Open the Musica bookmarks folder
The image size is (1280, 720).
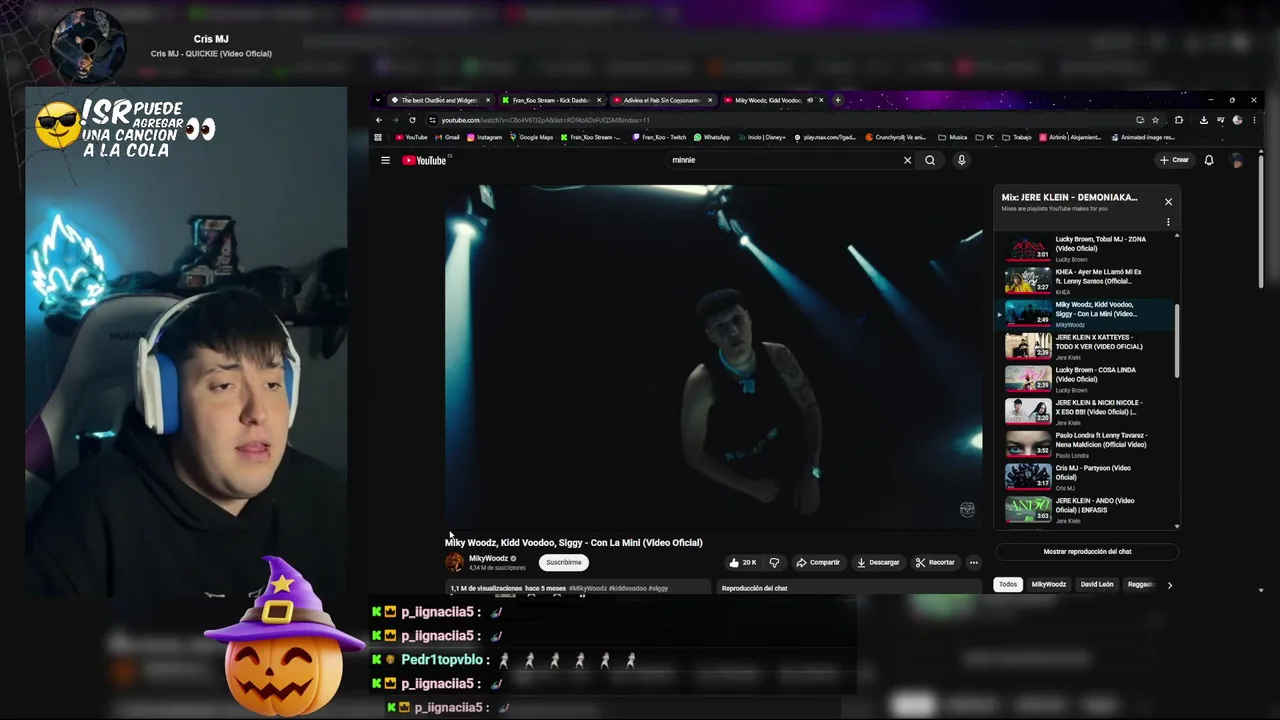(954, 137)
